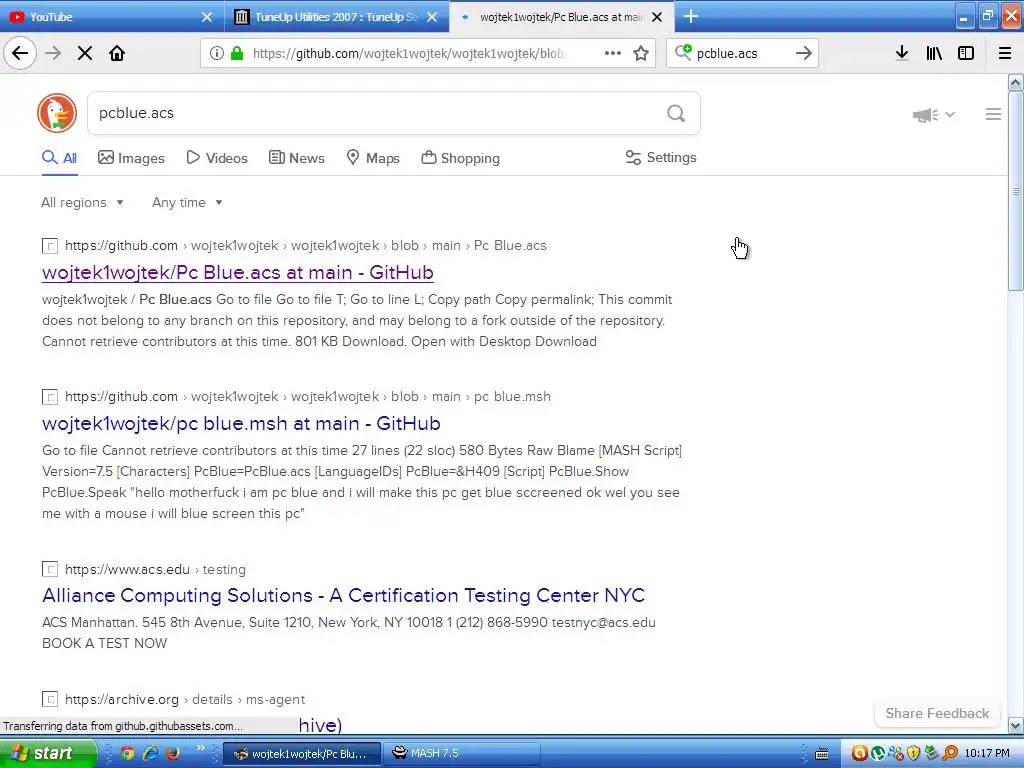This screenshot has width=1024, height=768.
Task: Select wojtek1wojtek/Pc Blu... taskbar button
Action: click(x=302, y=754)
